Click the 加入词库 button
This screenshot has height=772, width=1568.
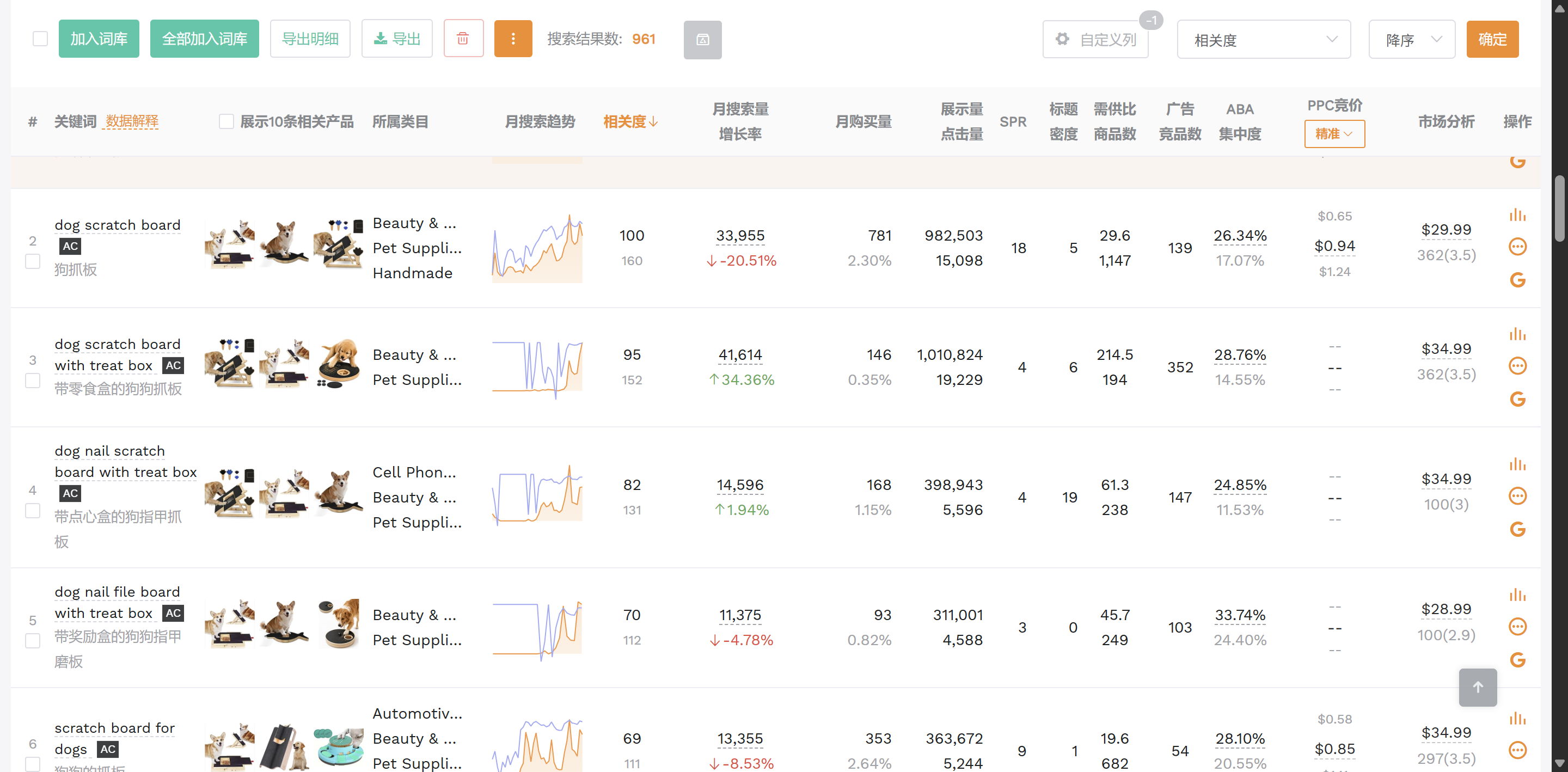tap(99, 39)
